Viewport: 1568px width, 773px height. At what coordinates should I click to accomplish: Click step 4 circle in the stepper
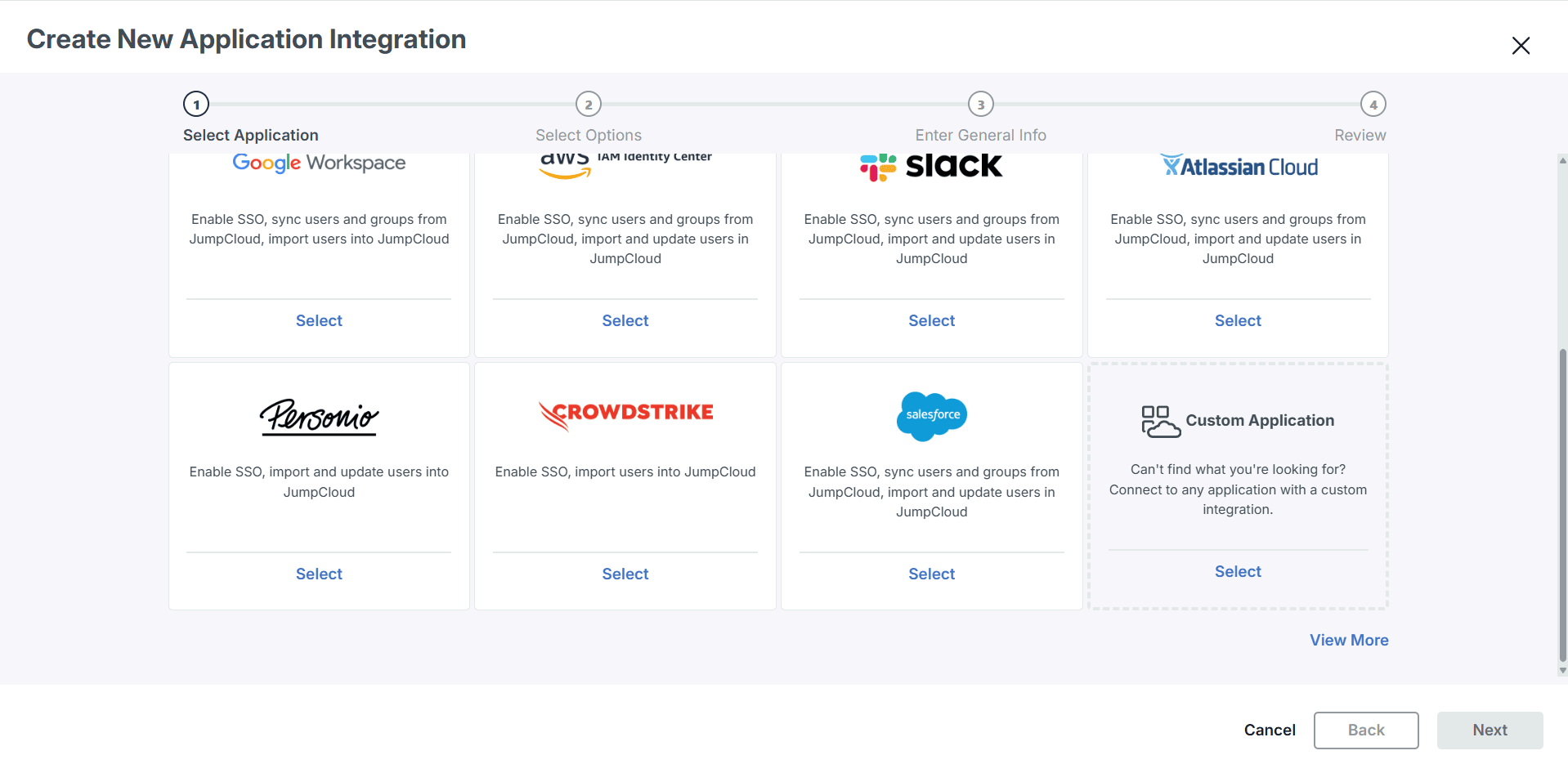point(1373,105)
